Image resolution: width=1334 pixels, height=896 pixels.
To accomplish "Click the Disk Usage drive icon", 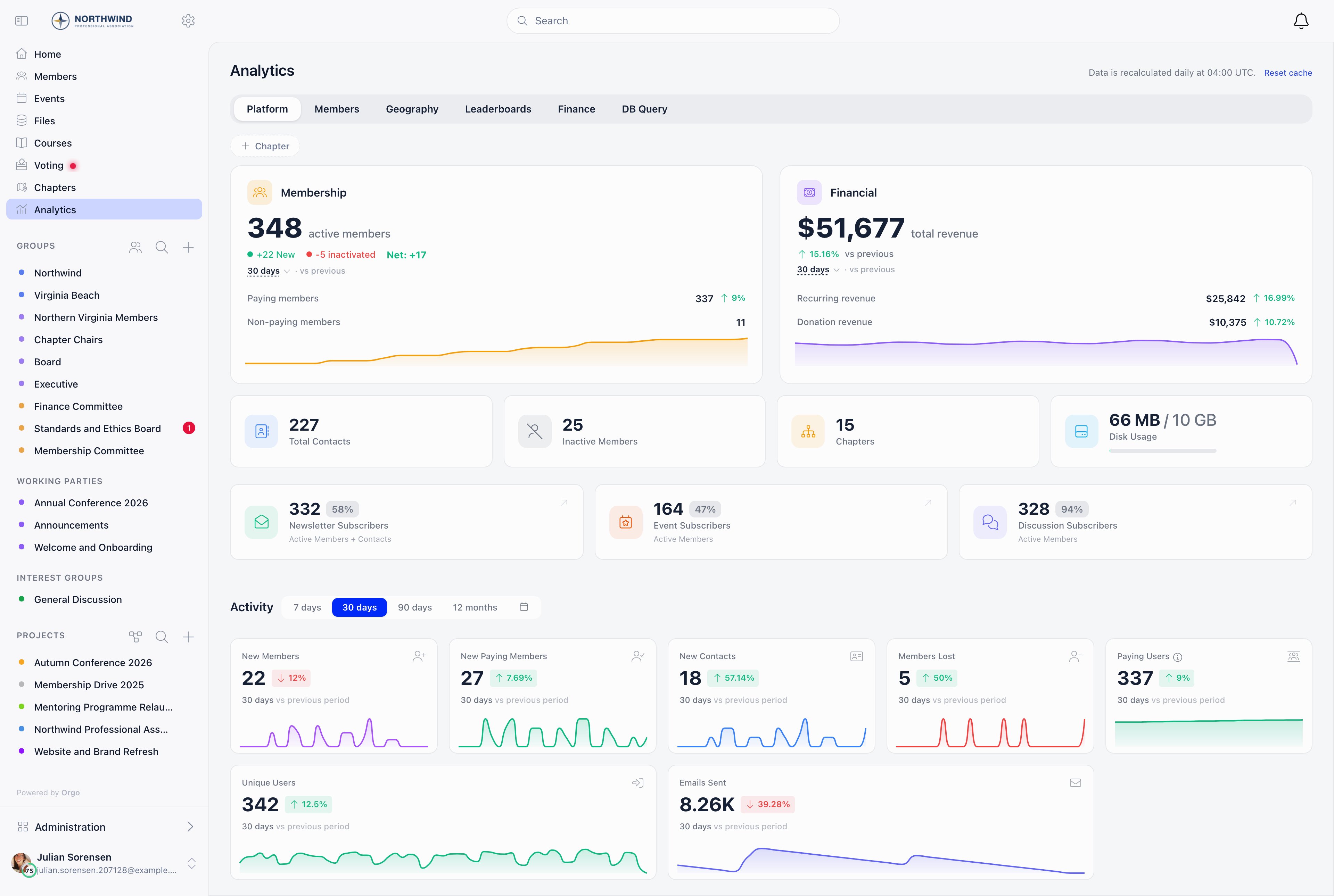I will click(x=1081, y=431).
